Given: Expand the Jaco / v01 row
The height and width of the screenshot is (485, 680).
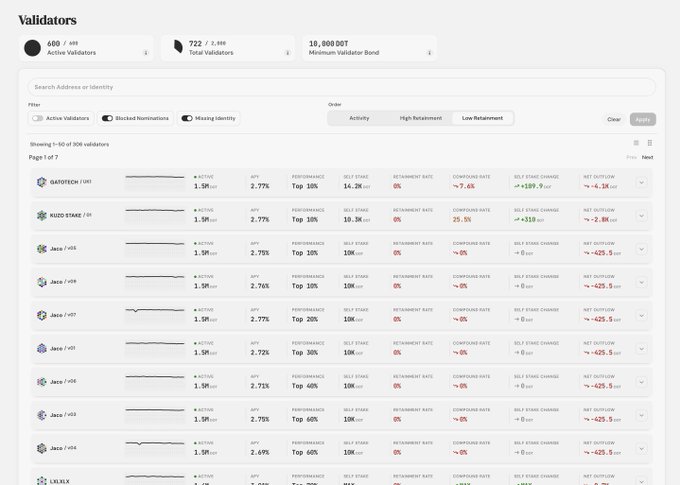Looking at the screenshot, I should click(x=641, y=349).
